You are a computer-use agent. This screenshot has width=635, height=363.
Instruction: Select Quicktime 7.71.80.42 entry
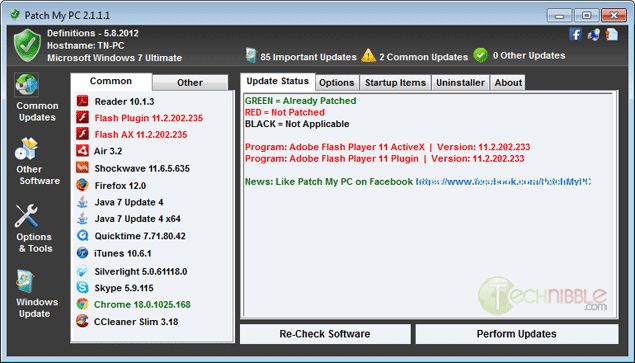[x=140, y=236]
